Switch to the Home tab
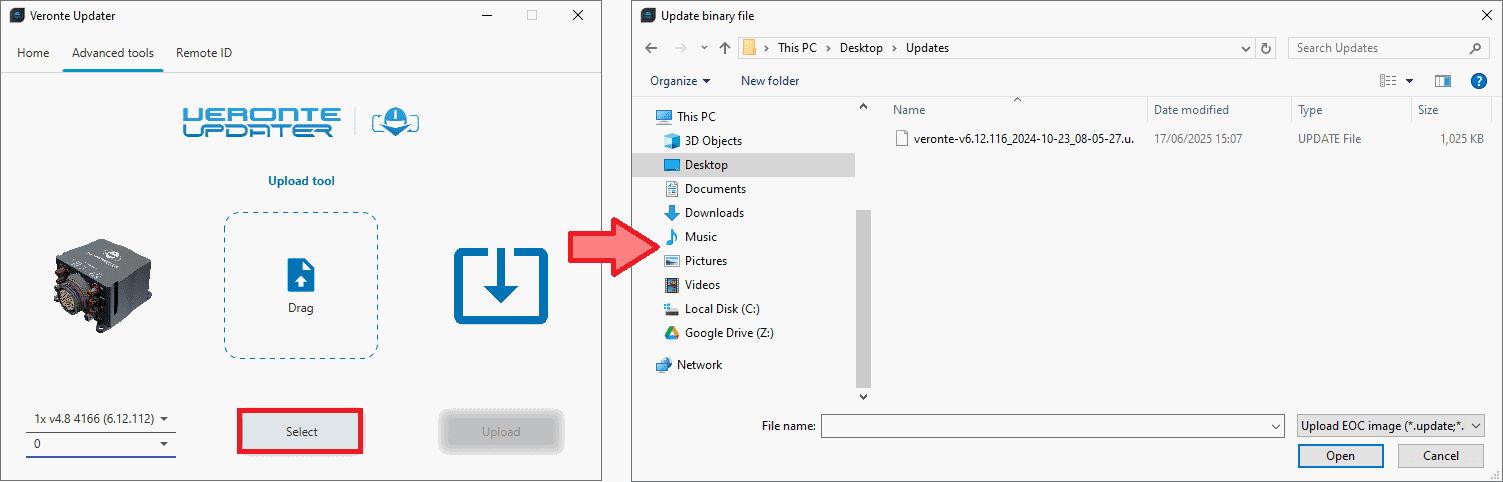This screenshot has height=482, width=1503. coord(33,53)
